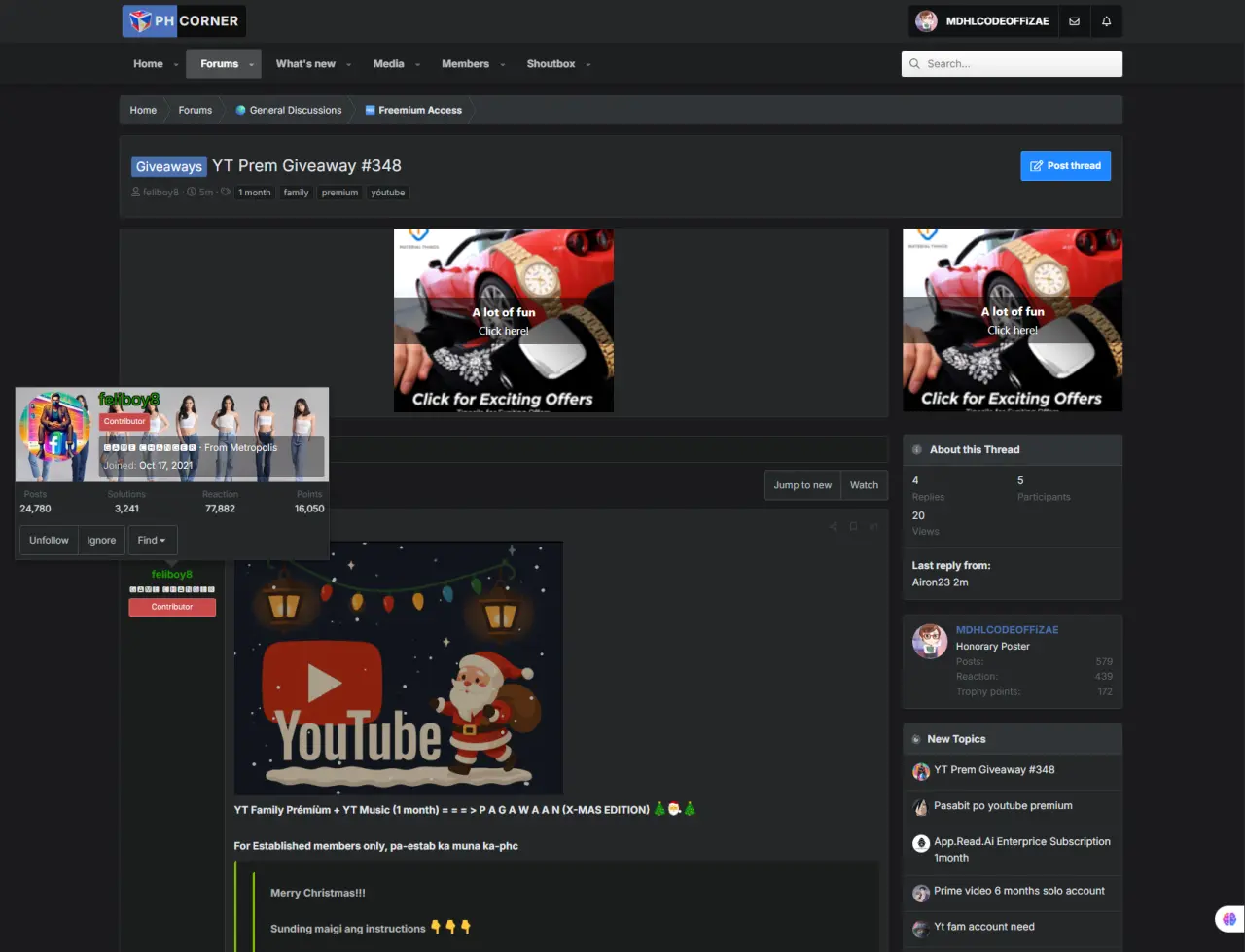Click avatar beside App.Read.Ai Enterprise Subscription
The height and width of the screenshot is (952, 1245).
(920, 843)
